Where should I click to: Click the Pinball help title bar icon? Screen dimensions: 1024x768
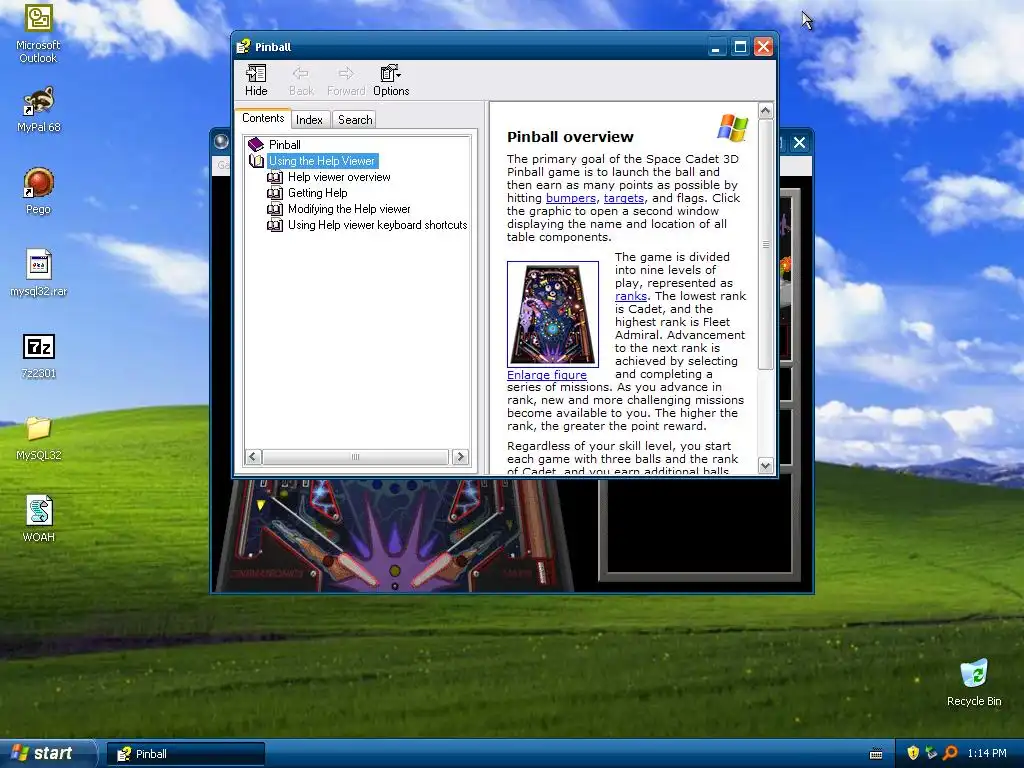[x=243, y=46]
